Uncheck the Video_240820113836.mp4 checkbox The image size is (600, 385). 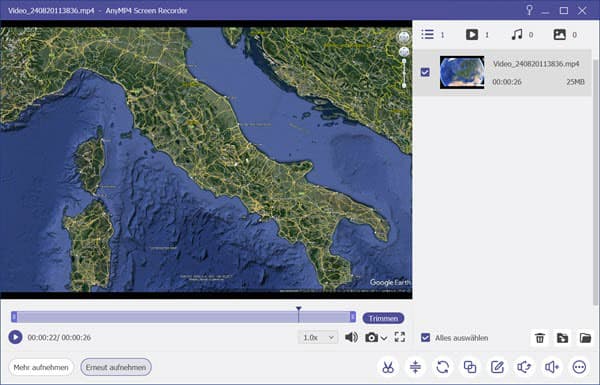[425, 72]
